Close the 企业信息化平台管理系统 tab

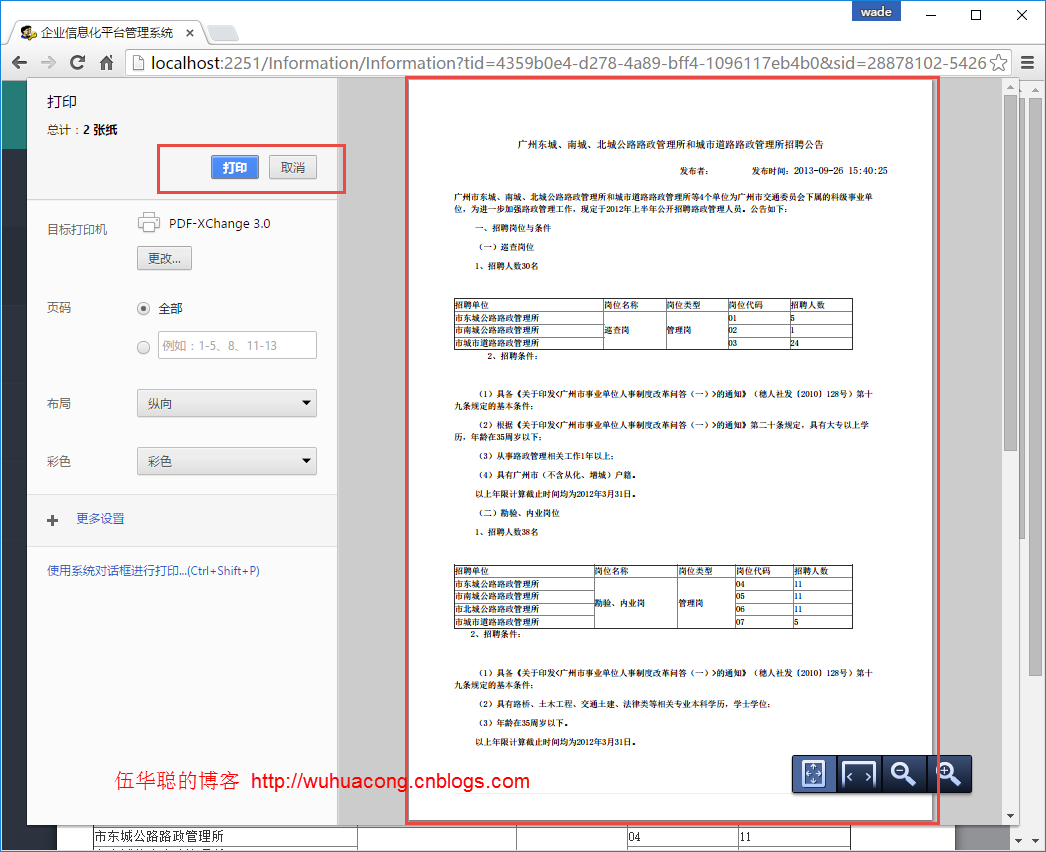pos(189,33)
